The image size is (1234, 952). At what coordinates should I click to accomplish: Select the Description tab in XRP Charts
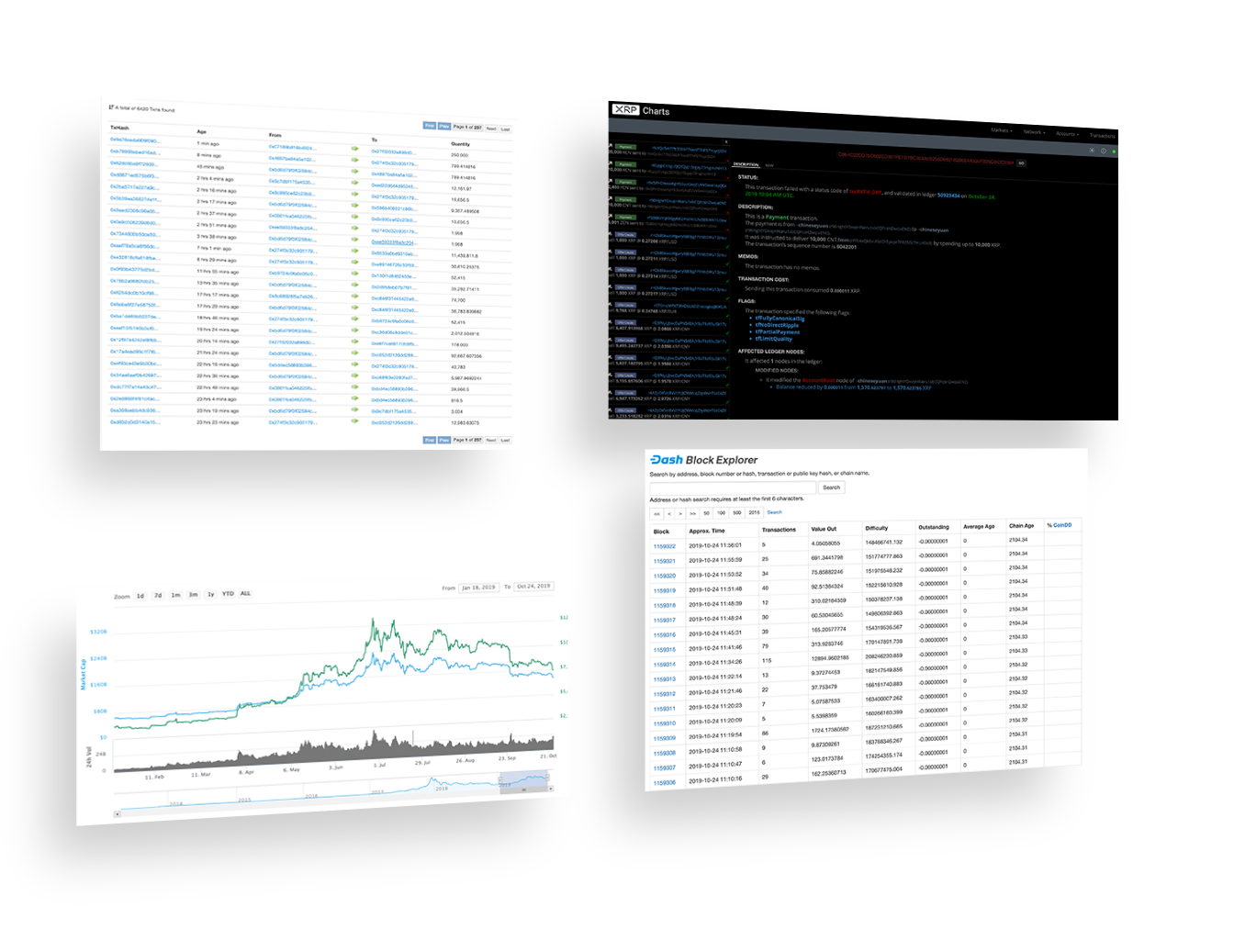(x=746, y=164)
